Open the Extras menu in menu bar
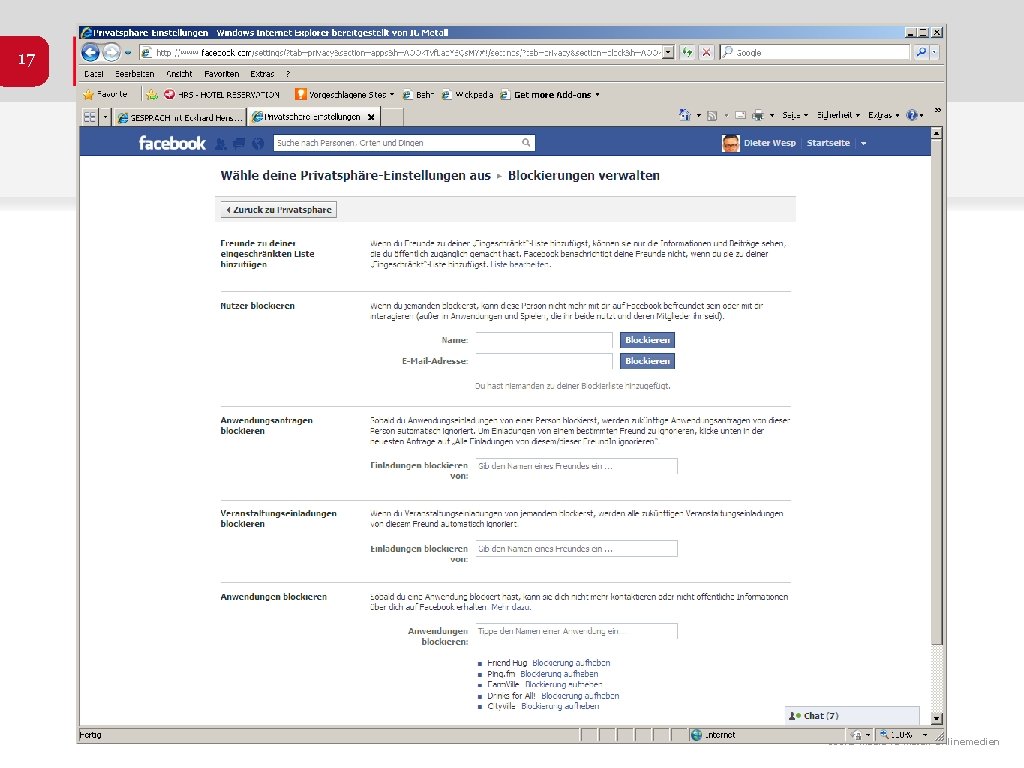This screenshot has width=1024, height=768. (262, 74)
